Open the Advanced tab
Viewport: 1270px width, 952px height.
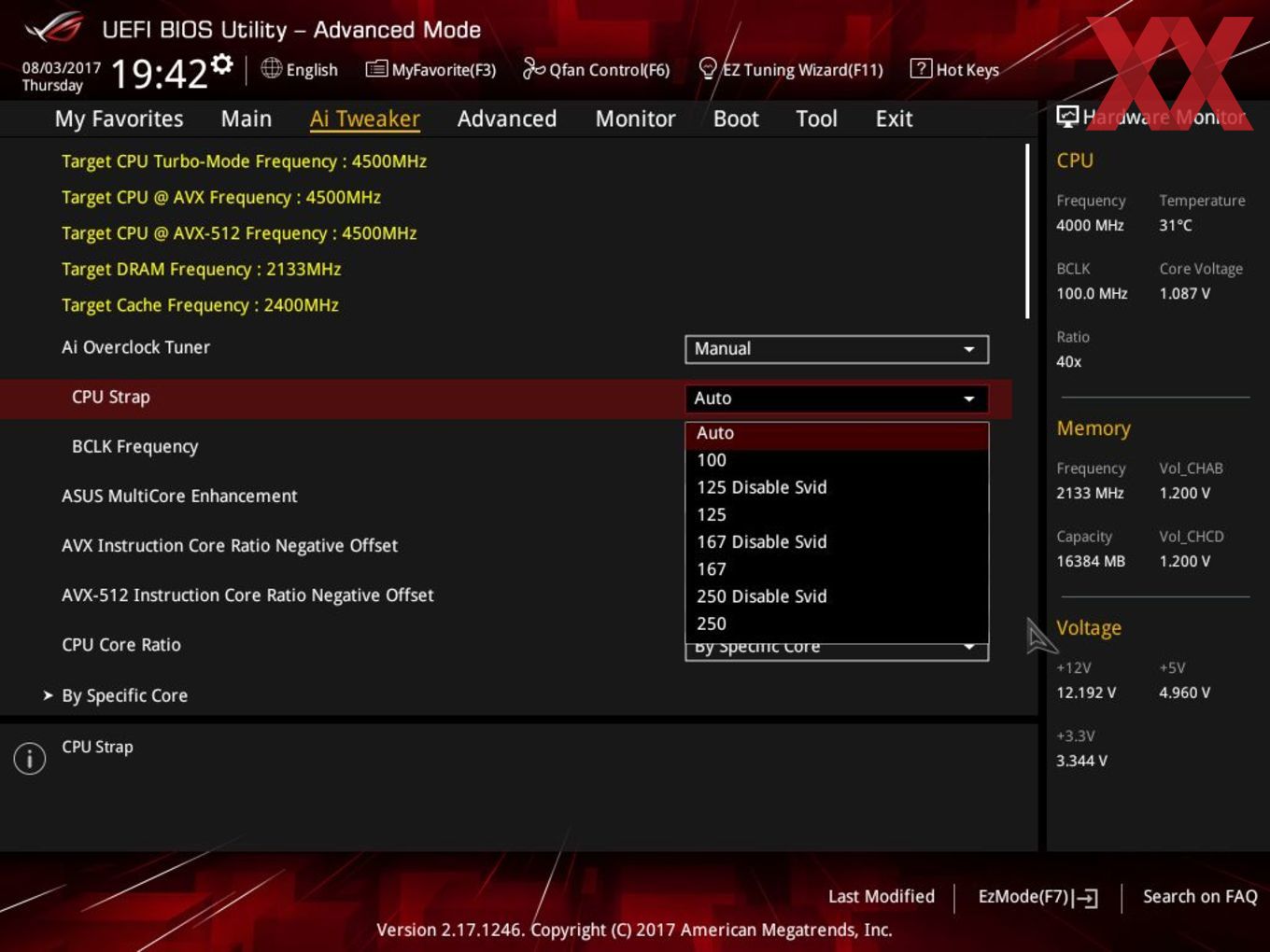tap(507, 119)
